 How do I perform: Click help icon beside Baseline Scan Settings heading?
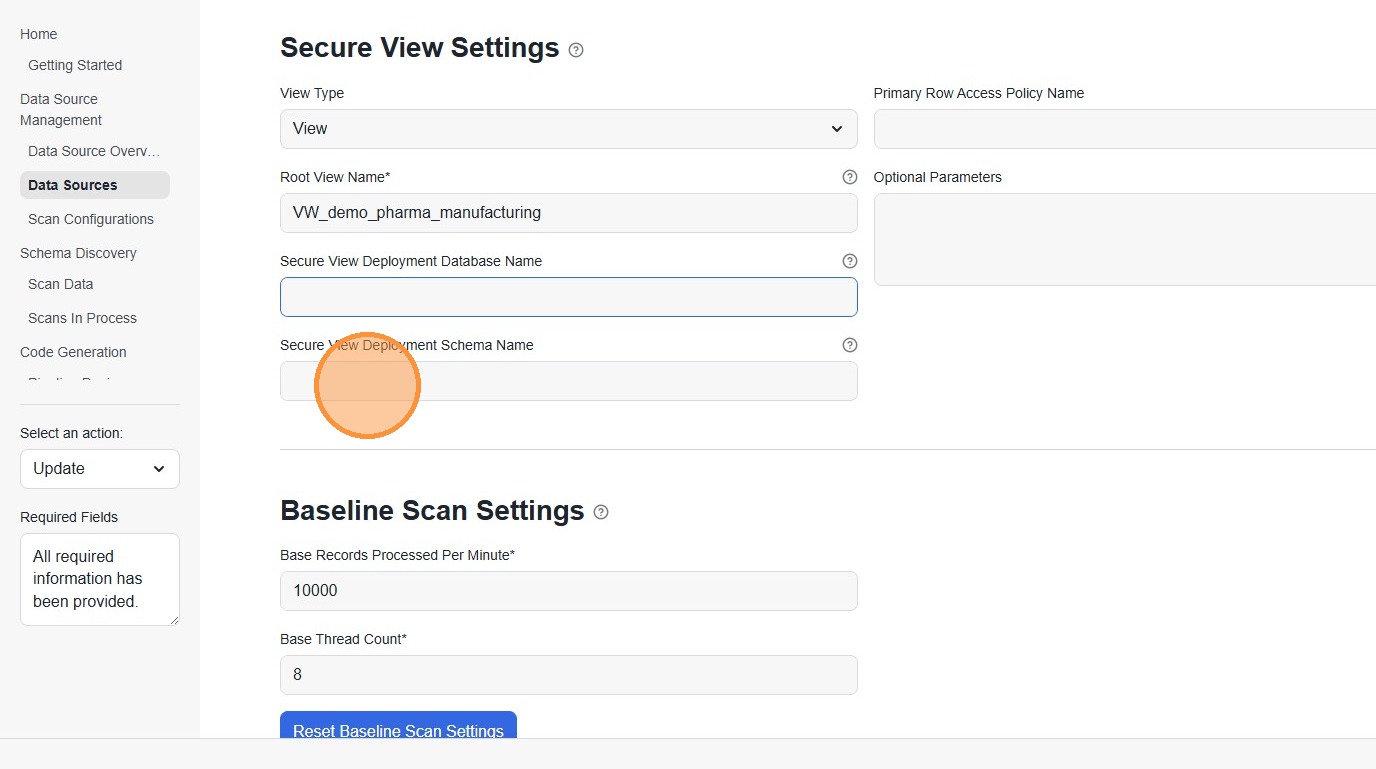pyautogui.click(x=601, y=512)
